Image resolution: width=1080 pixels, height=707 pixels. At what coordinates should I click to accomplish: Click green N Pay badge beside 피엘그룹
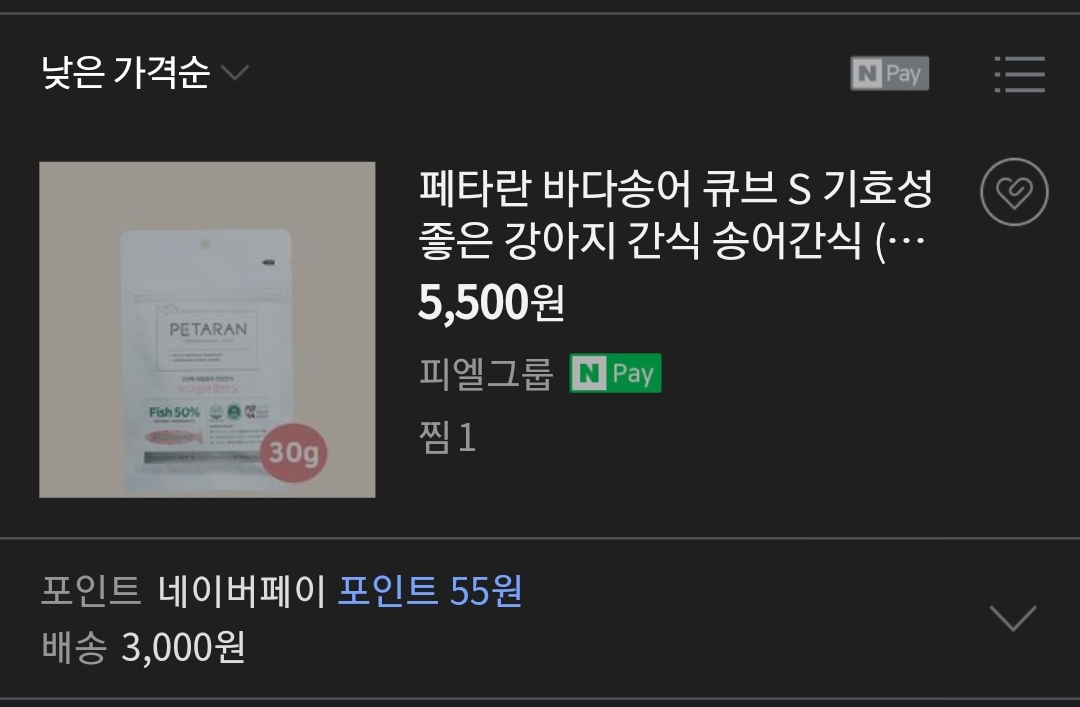point(615,373)
